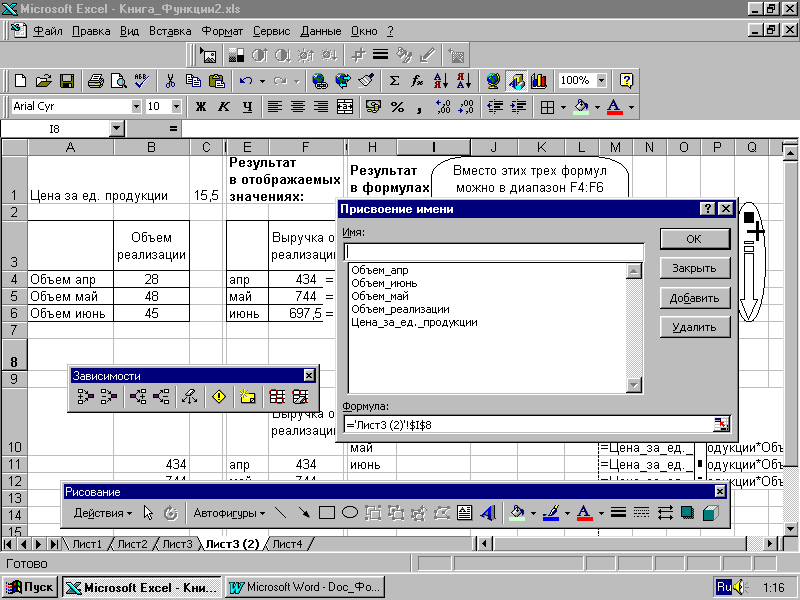Screen dimensions: 800x600
Task: Launch the Chart Wizard icon
Action: tap(539, 81)
